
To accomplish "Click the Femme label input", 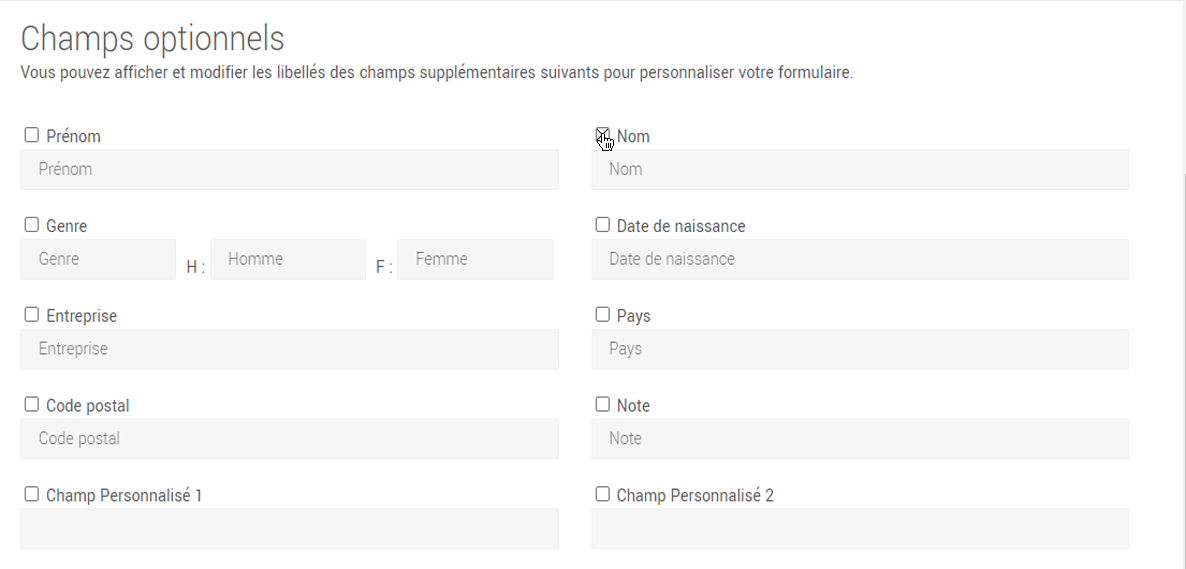I will pyautogui.click(x=475, y=260).
